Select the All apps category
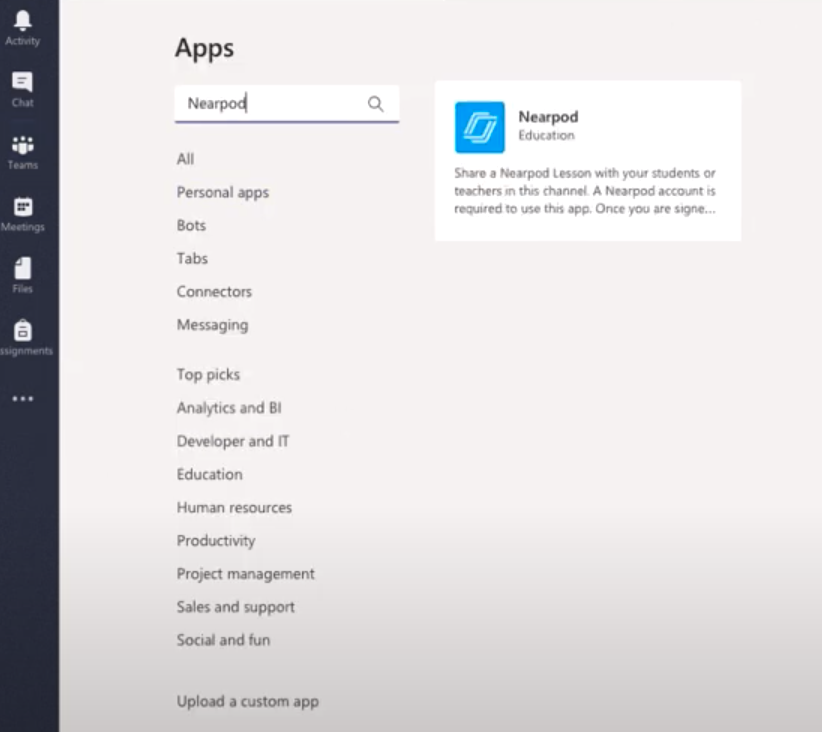The width and height of the screenshot is (822, 732). pyautogui.click(x=185, y=158)
